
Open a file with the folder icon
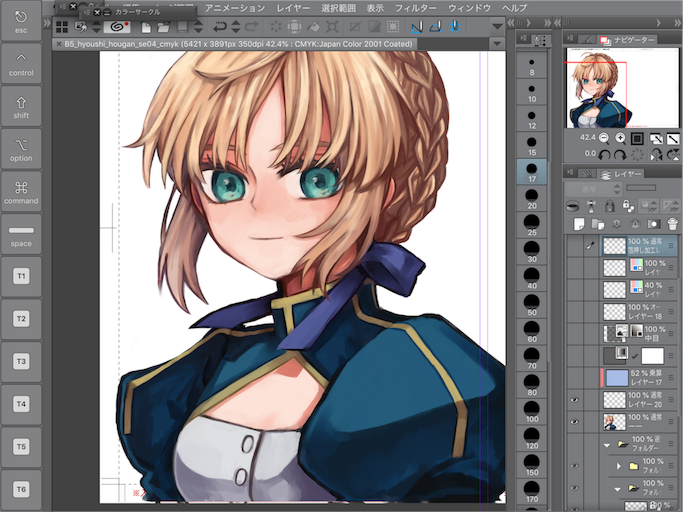point(164,27)
